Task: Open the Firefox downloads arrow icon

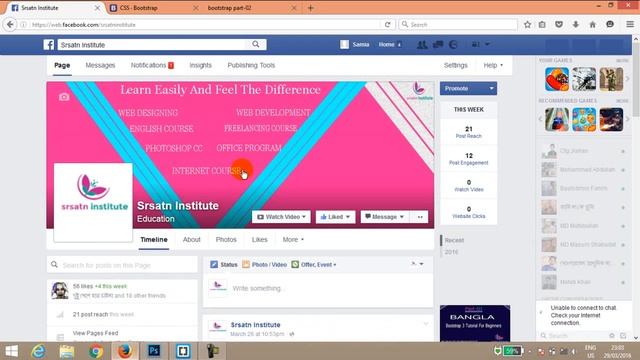Action: point(576,24)
